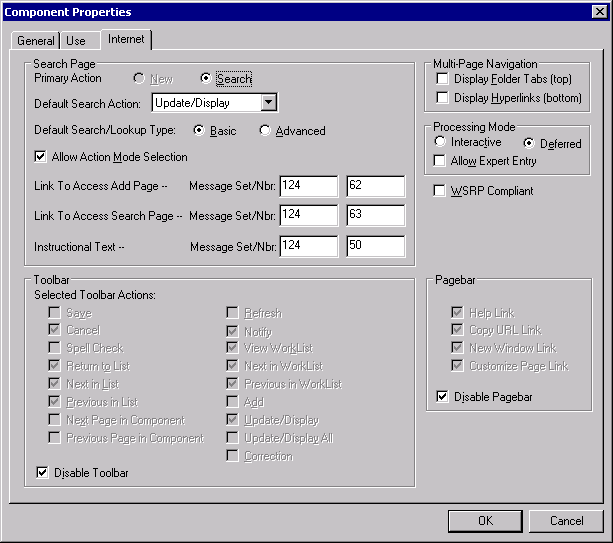Toggle the Return to List checkbox
This screenshot has width=613, height=543.
pyautogui.click(x=54, y=366)
